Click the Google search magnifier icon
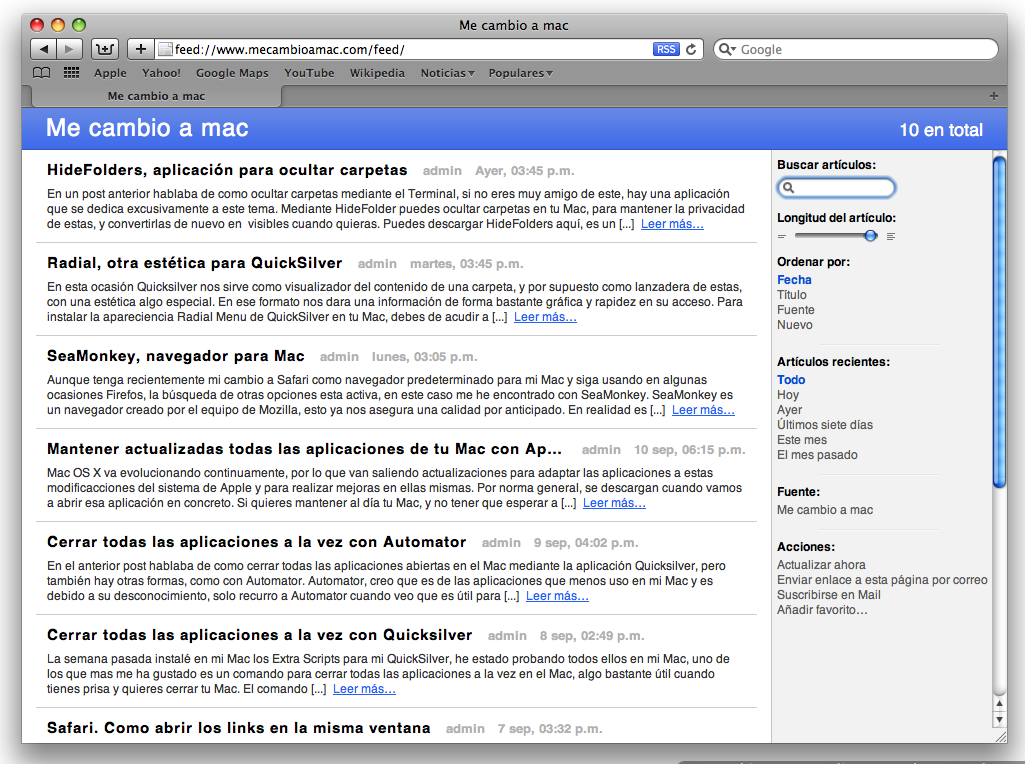The image size is (1025, 764). [x=726, y=49]
